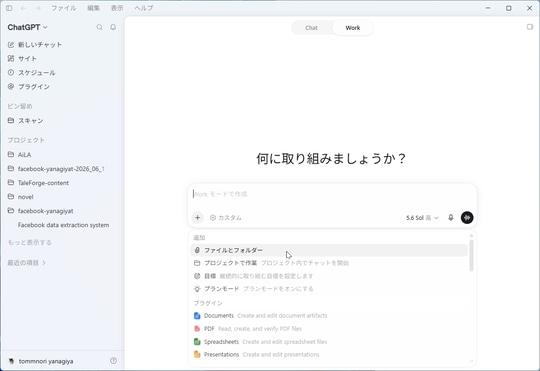Focus the Work mode message input field
The image size is (540, 371).
pos(332,195)
